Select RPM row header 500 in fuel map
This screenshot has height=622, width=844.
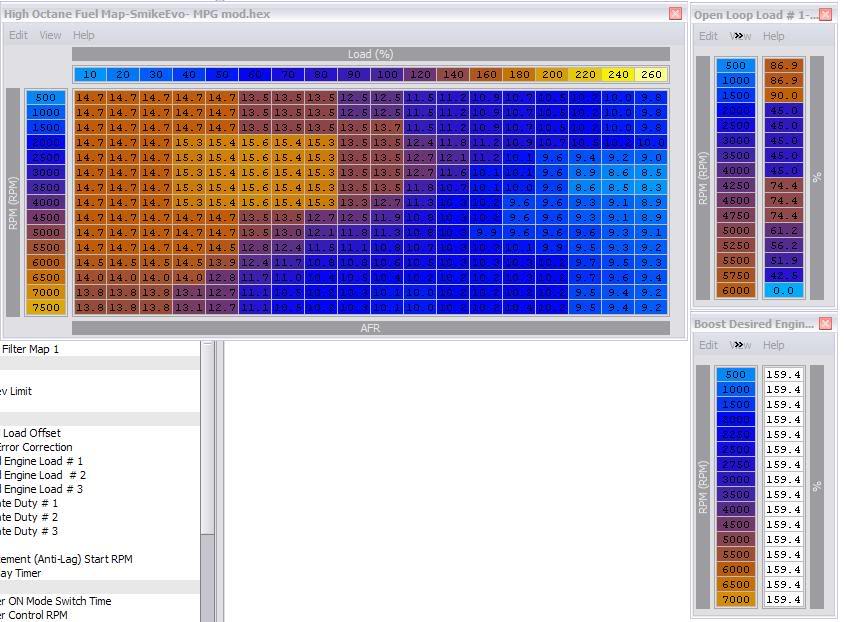point(46,97)
